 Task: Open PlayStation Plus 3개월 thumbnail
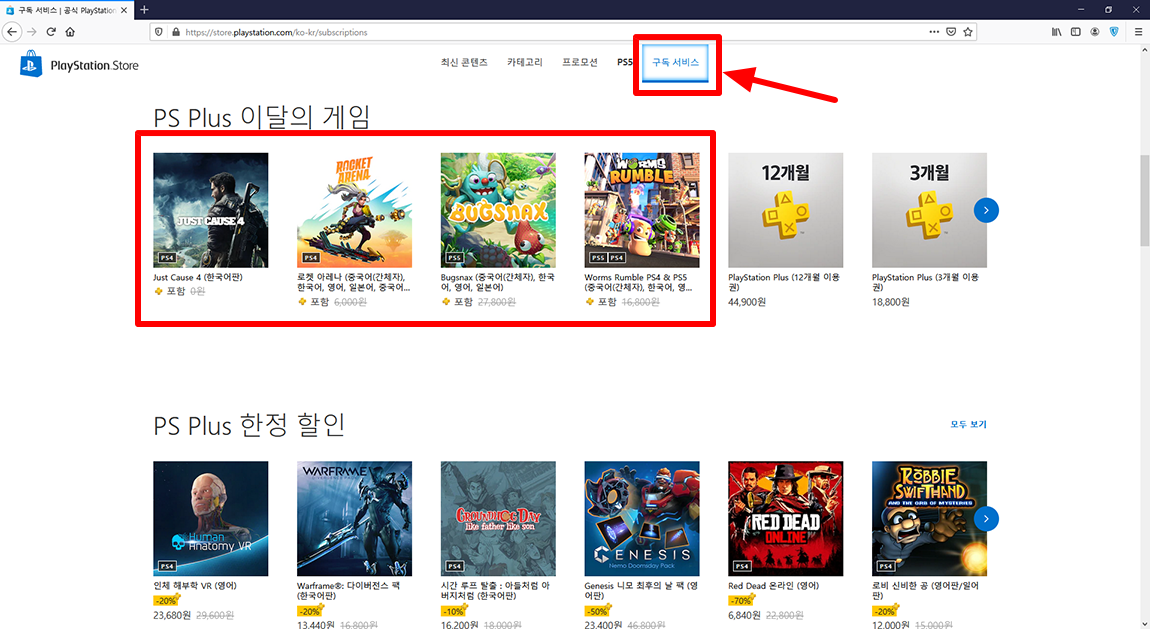pos(929,210)
